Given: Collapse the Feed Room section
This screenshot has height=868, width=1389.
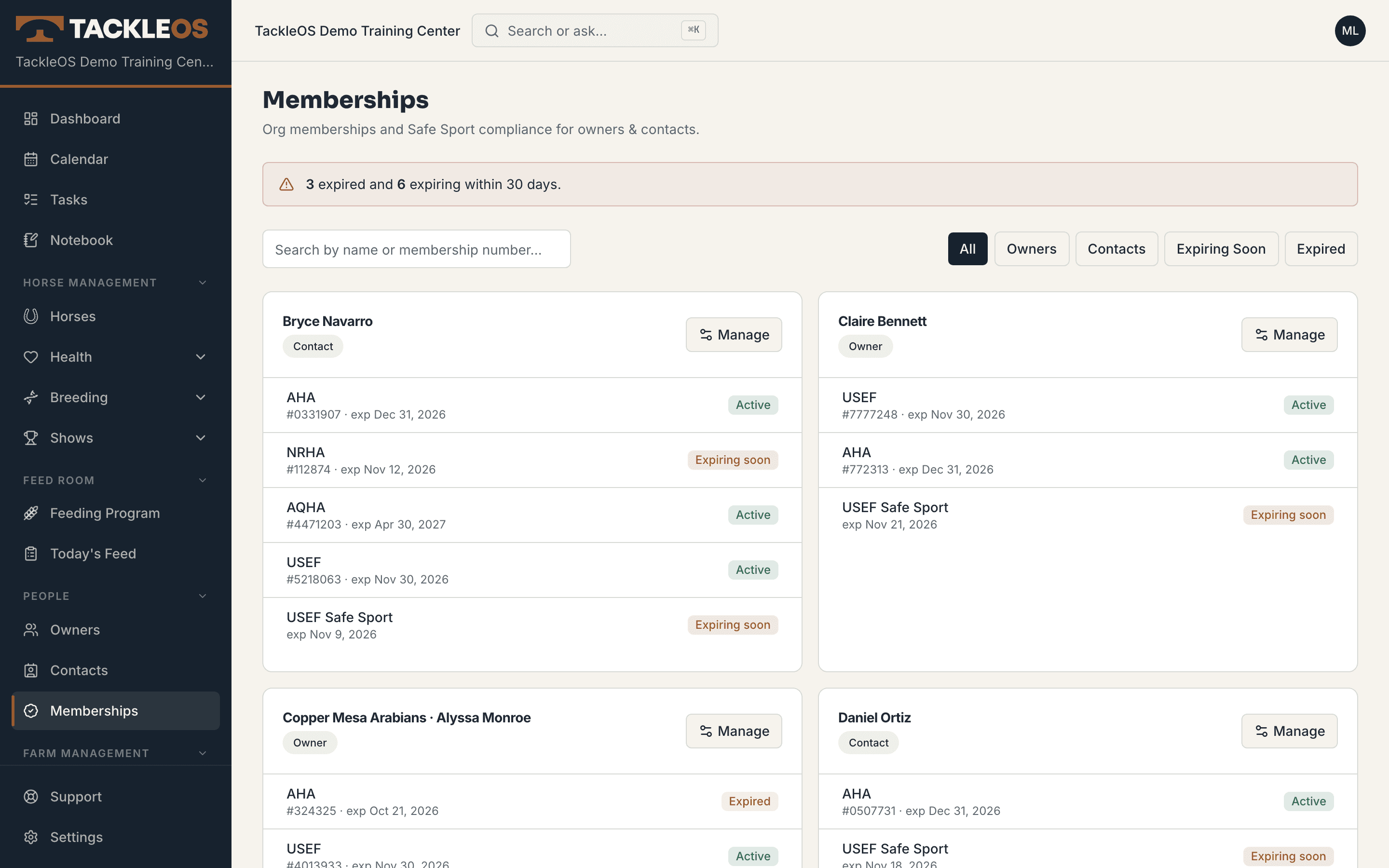Looking at the screenshot, I should coord(203,480).
